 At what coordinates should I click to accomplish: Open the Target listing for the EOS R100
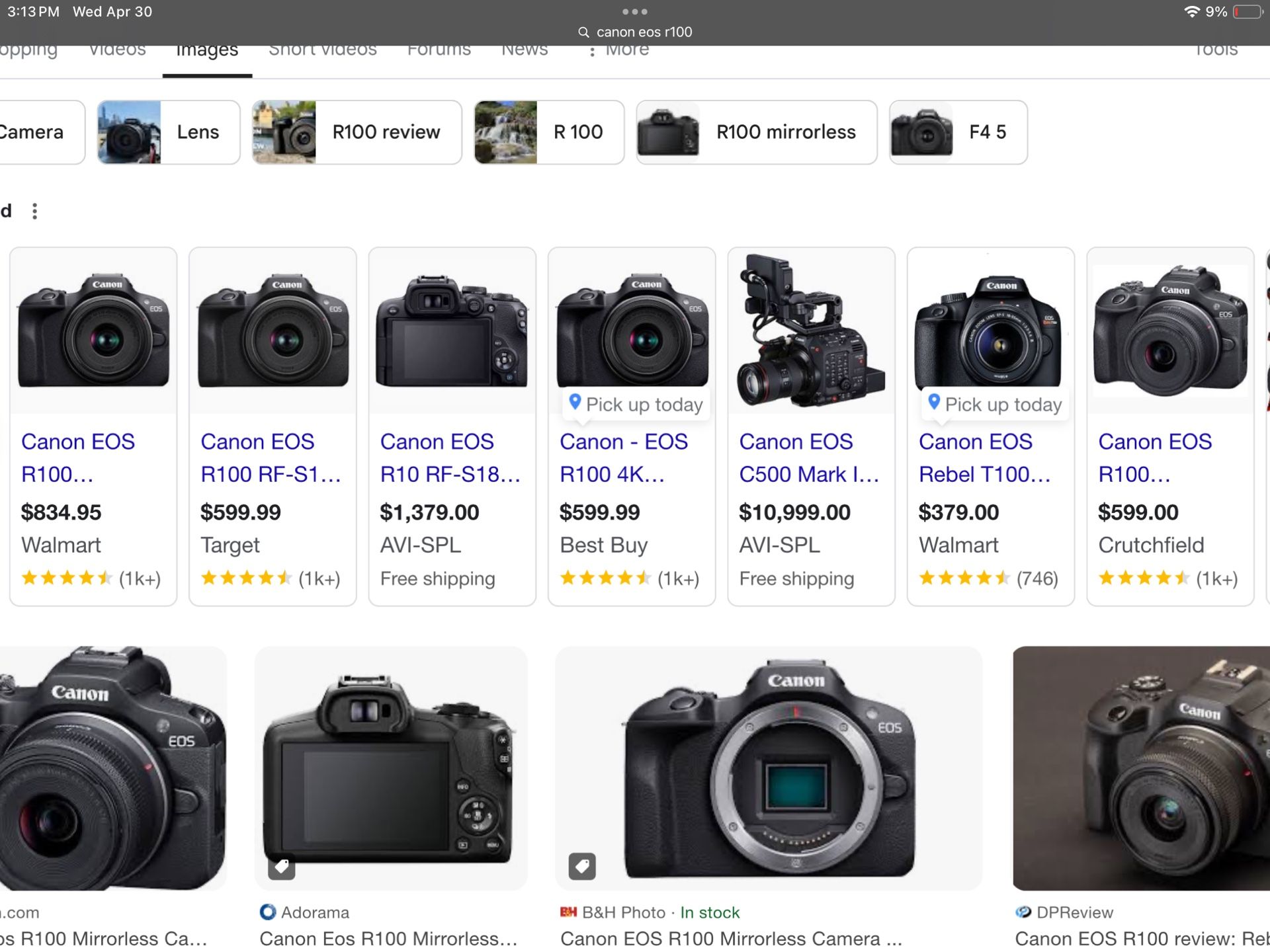pyautogui.click(x=258, y=457)
